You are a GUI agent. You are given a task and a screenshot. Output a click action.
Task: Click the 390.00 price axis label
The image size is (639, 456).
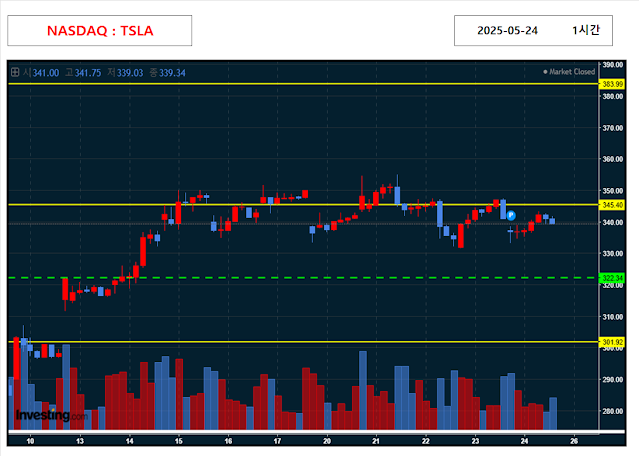613,65
